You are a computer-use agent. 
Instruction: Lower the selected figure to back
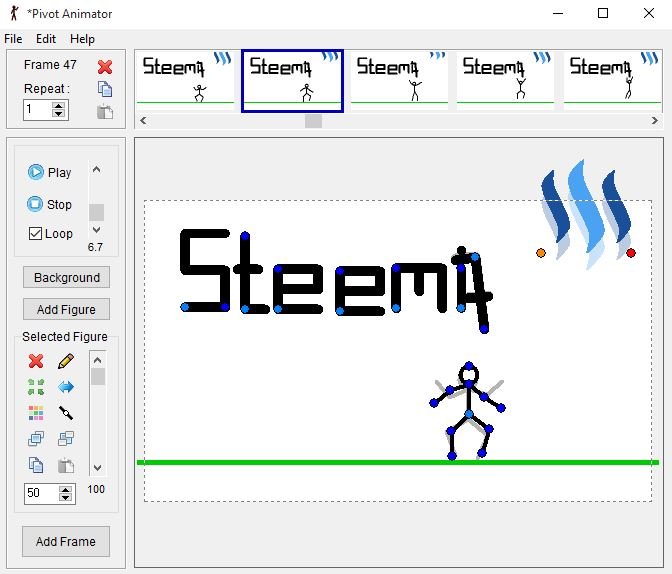pos(66,439)
